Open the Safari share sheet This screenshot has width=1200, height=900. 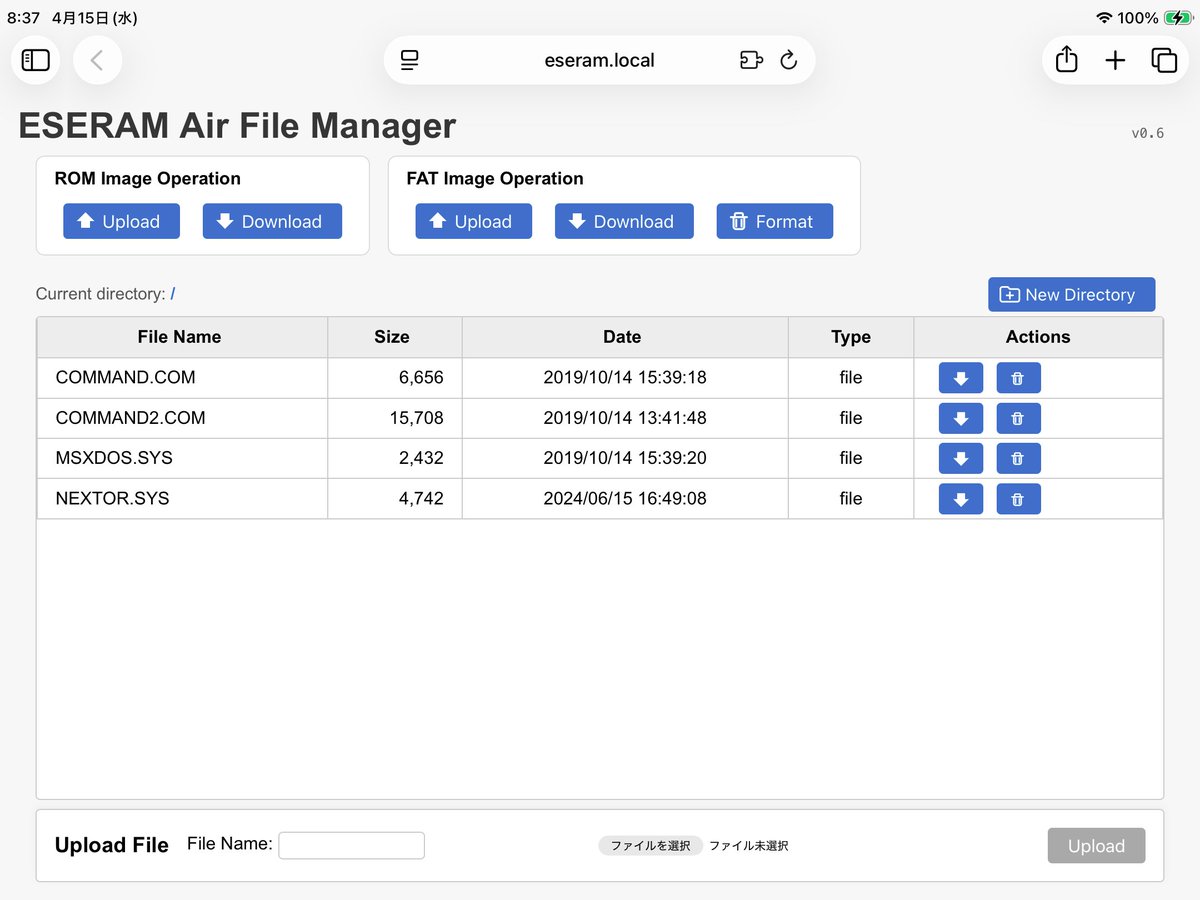point(1067,60)
